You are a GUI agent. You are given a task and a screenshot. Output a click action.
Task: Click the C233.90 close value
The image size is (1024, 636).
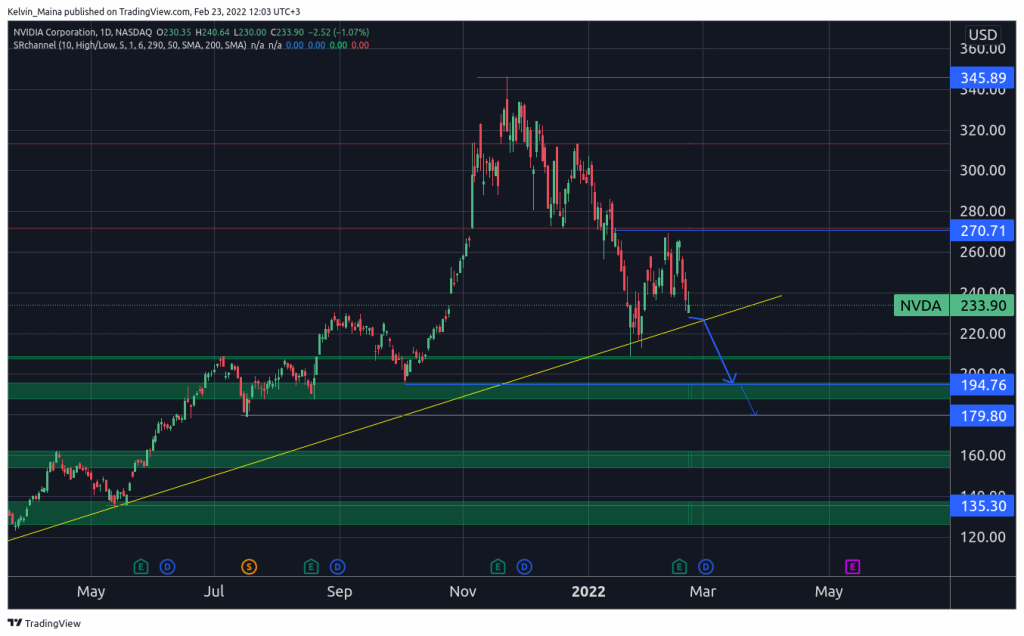click(287, 32)
